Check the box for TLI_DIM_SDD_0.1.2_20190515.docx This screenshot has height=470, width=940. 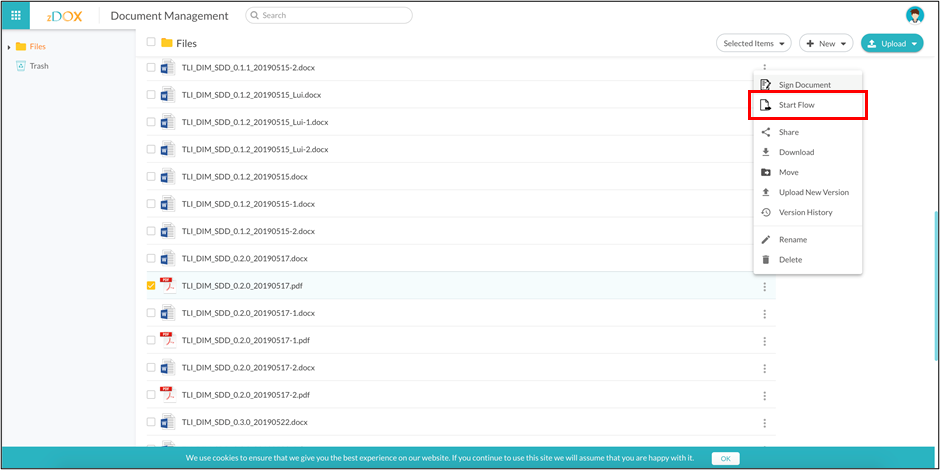tap(151, 177)
